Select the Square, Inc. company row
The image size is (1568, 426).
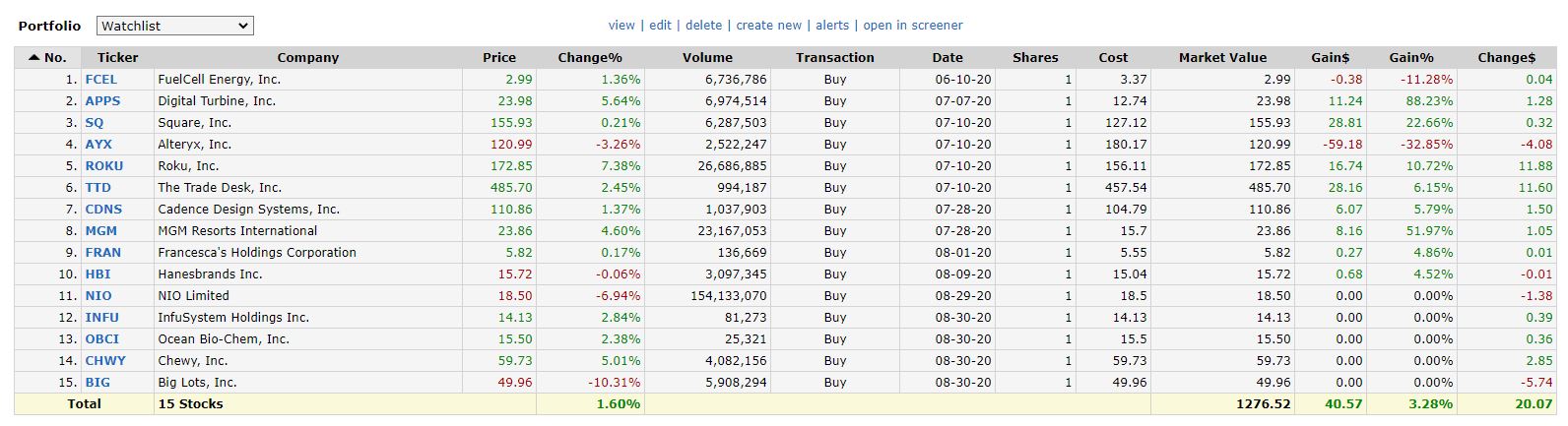tap(194, 123)
